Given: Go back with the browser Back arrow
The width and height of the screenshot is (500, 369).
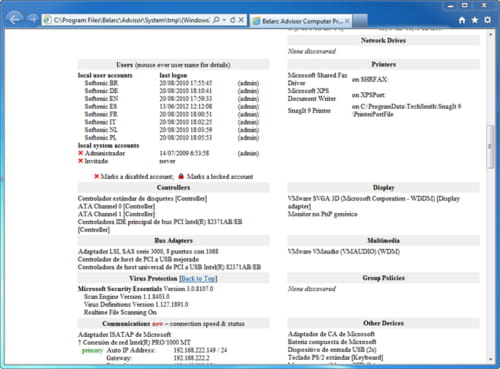Looking at the screenshot, I should pyautogui.click(x=14, y=19).
